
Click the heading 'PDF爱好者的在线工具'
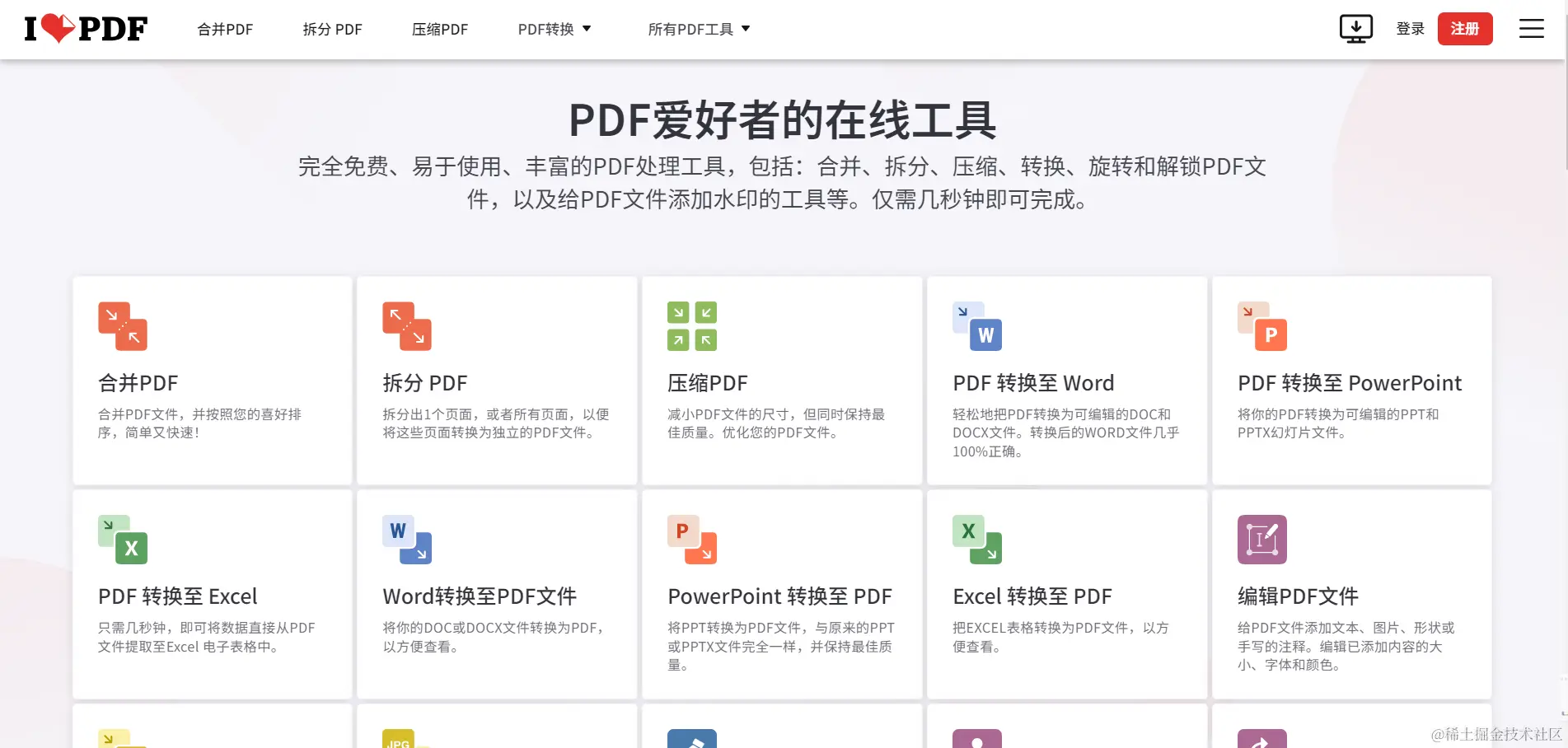tap(783, 120)
